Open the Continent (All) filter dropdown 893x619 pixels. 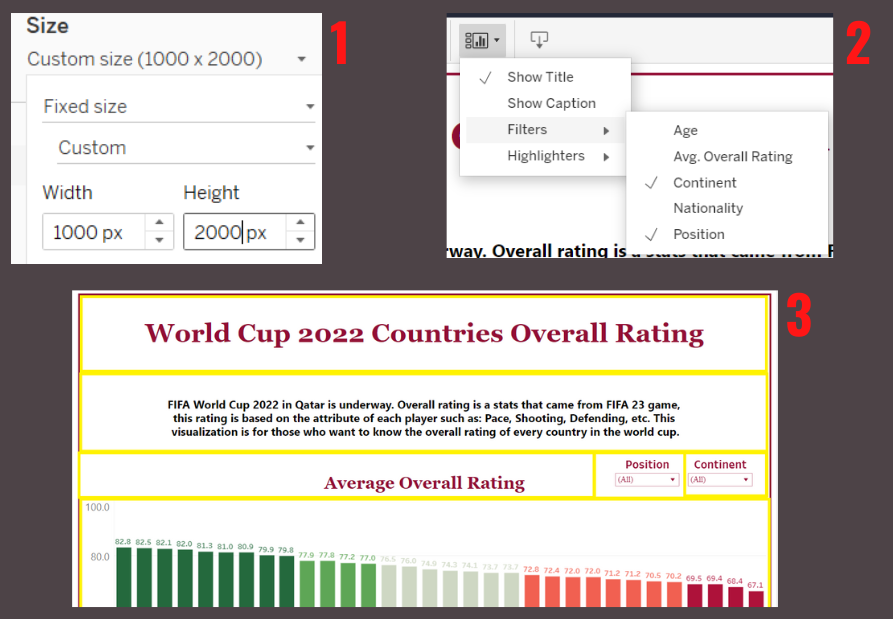pyautogui.click(x=720, y=480)
